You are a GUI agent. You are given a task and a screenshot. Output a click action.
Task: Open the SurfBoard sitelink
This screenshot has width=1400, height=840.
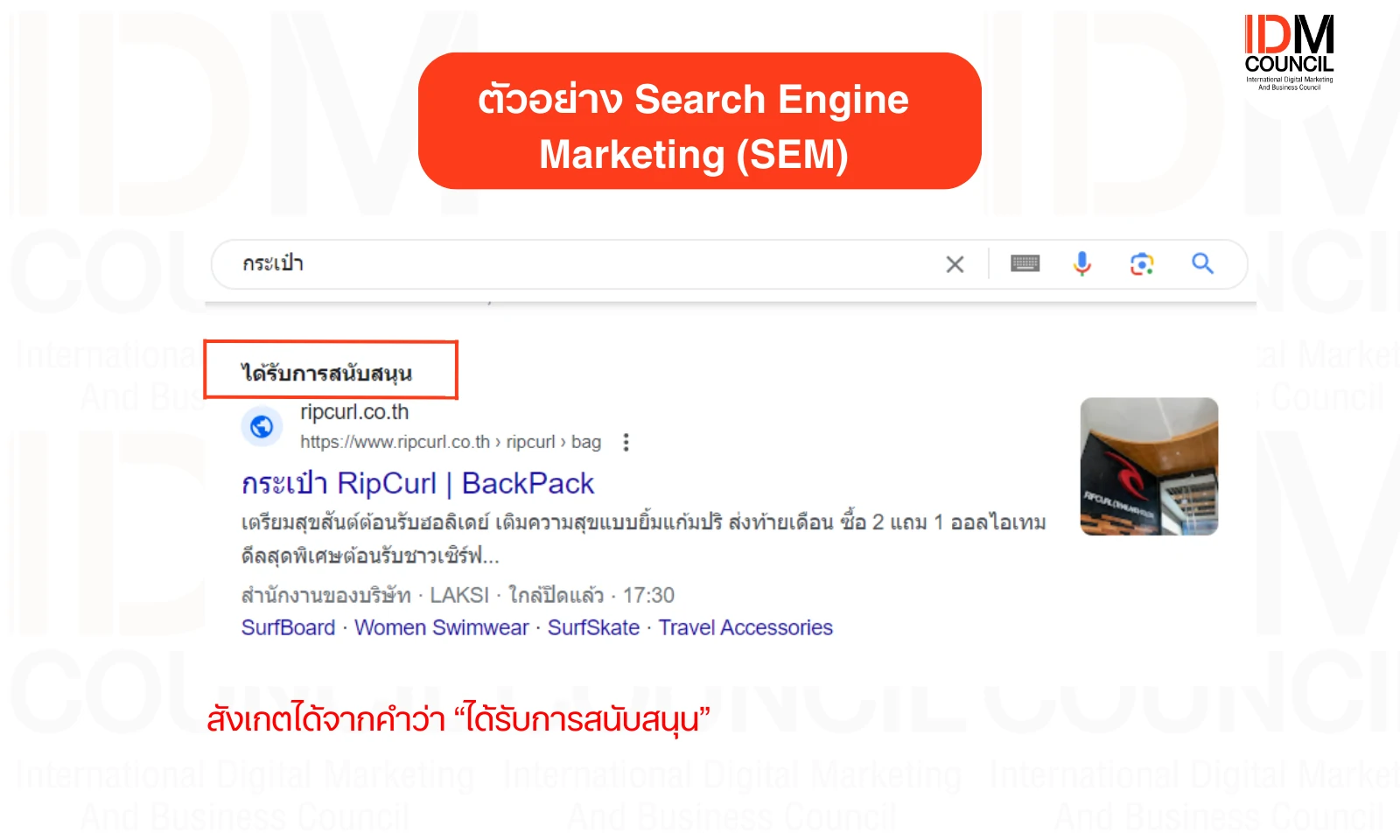[x=288, y=627]
